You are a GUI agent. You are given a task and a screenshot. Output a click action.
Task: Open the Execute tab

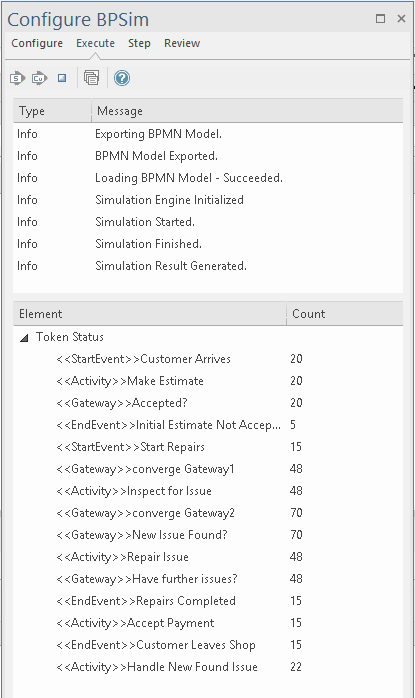click(x=95, y=43)
